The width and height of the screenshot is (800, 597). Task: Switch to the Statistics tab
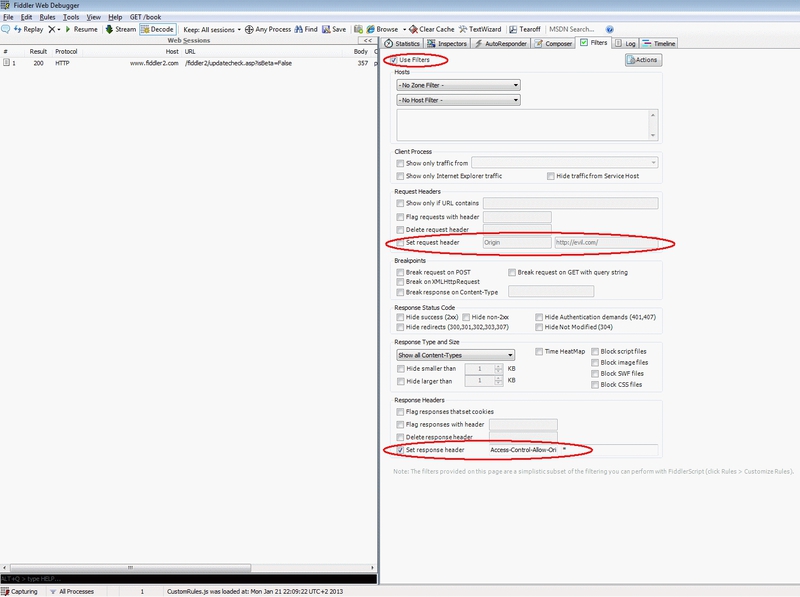click(x=402, y=44)
